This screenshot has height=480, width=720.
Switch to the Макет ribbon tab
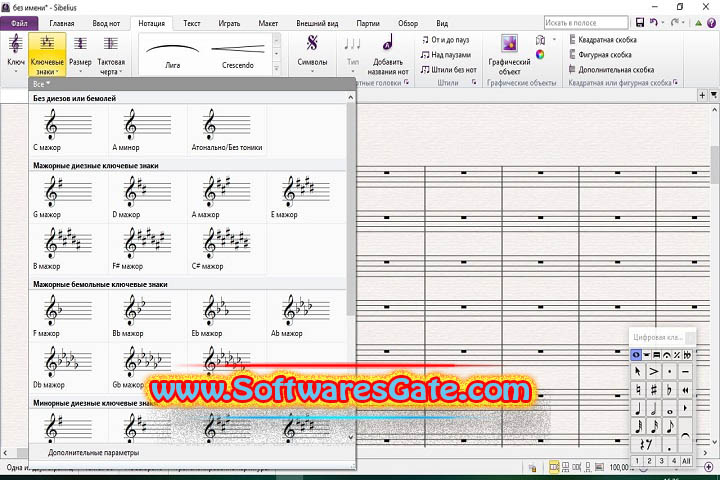pos(268,23)
